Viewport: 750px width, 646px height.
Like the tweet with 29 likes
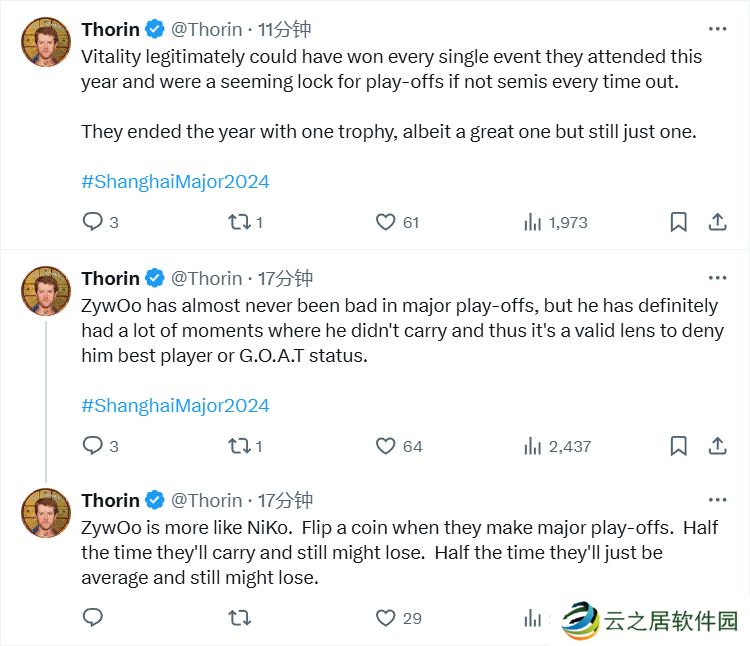point(386,618)
